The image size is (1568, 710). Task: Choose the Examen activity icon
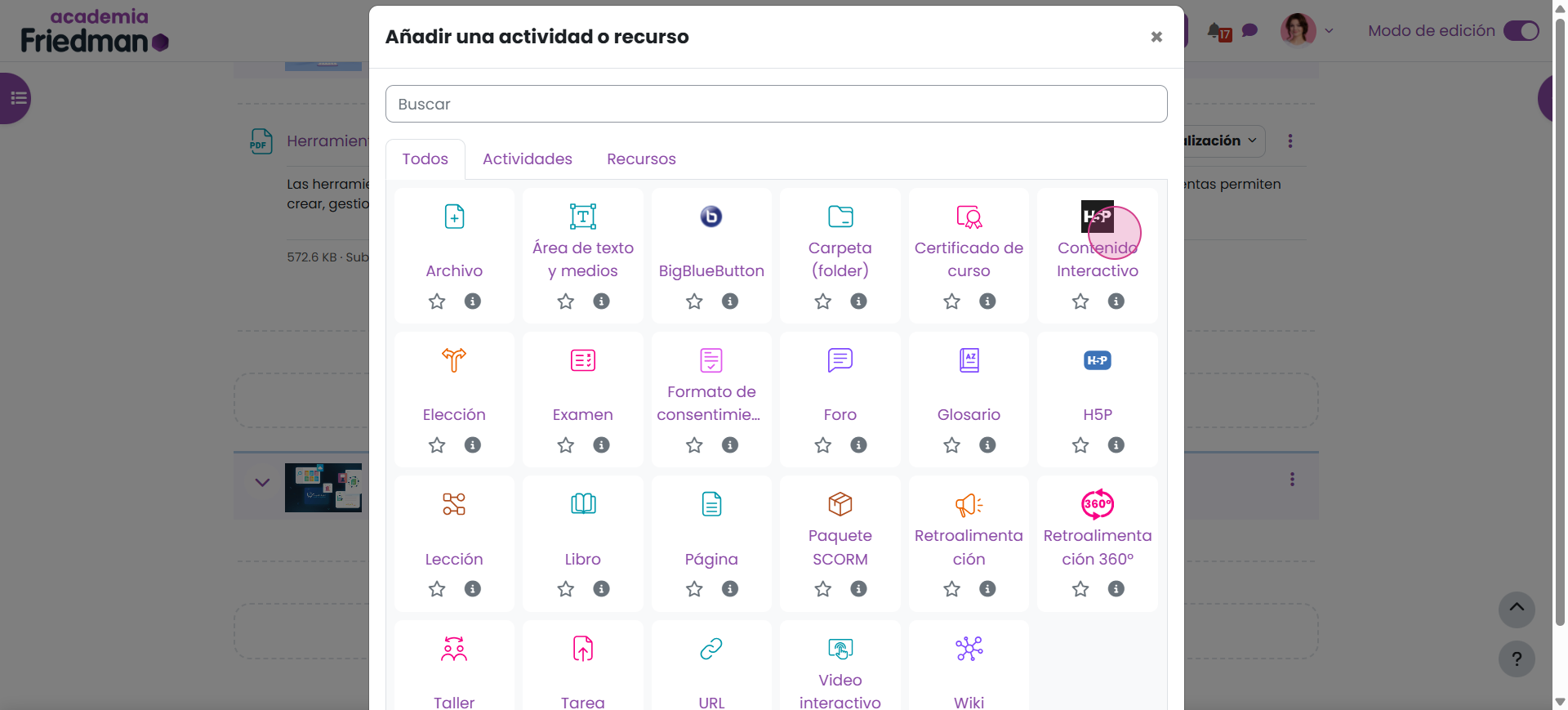click(x=583, y=360)
